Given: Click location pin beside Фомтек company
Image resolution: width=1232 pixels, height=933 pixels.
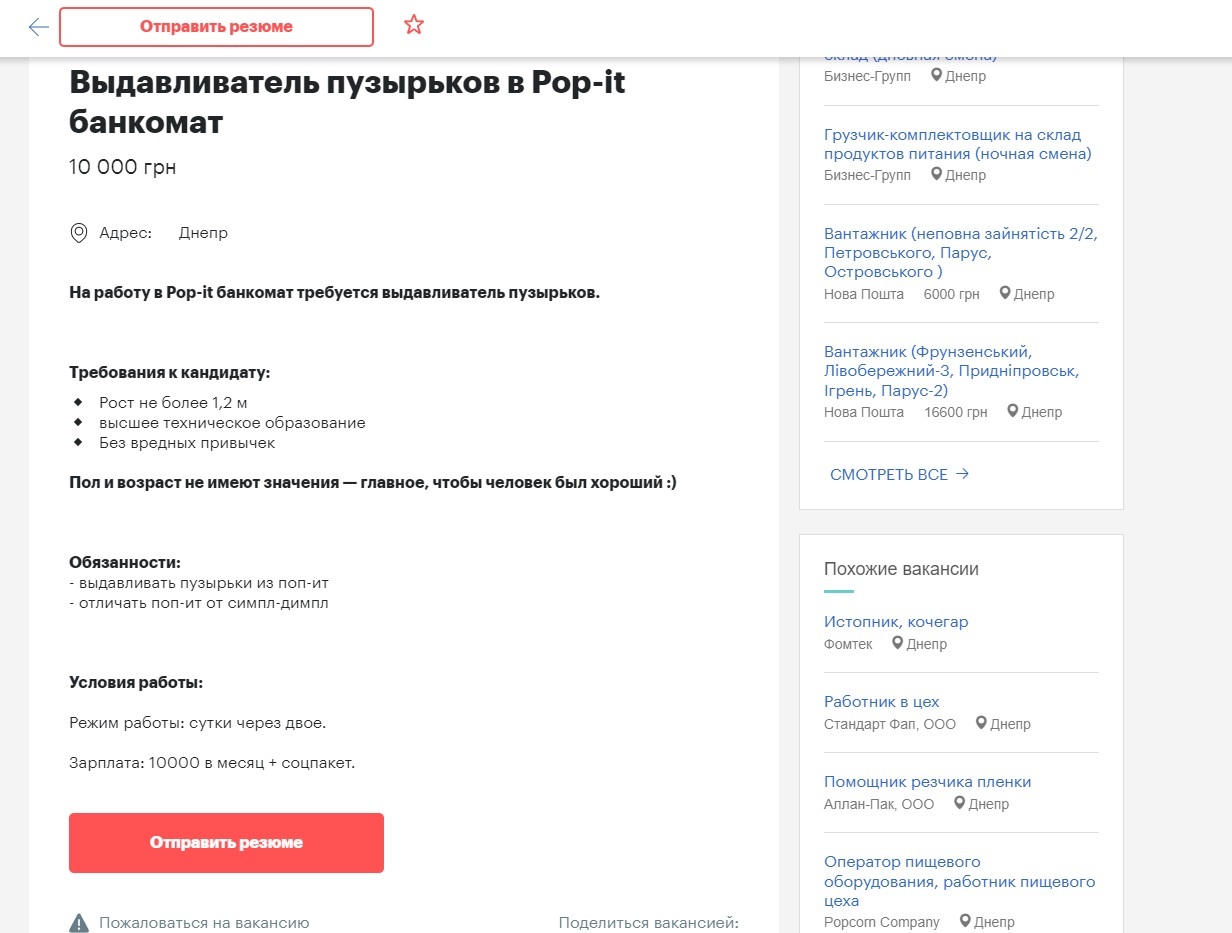Looking at the screenshot, I should tap(898, 644).
